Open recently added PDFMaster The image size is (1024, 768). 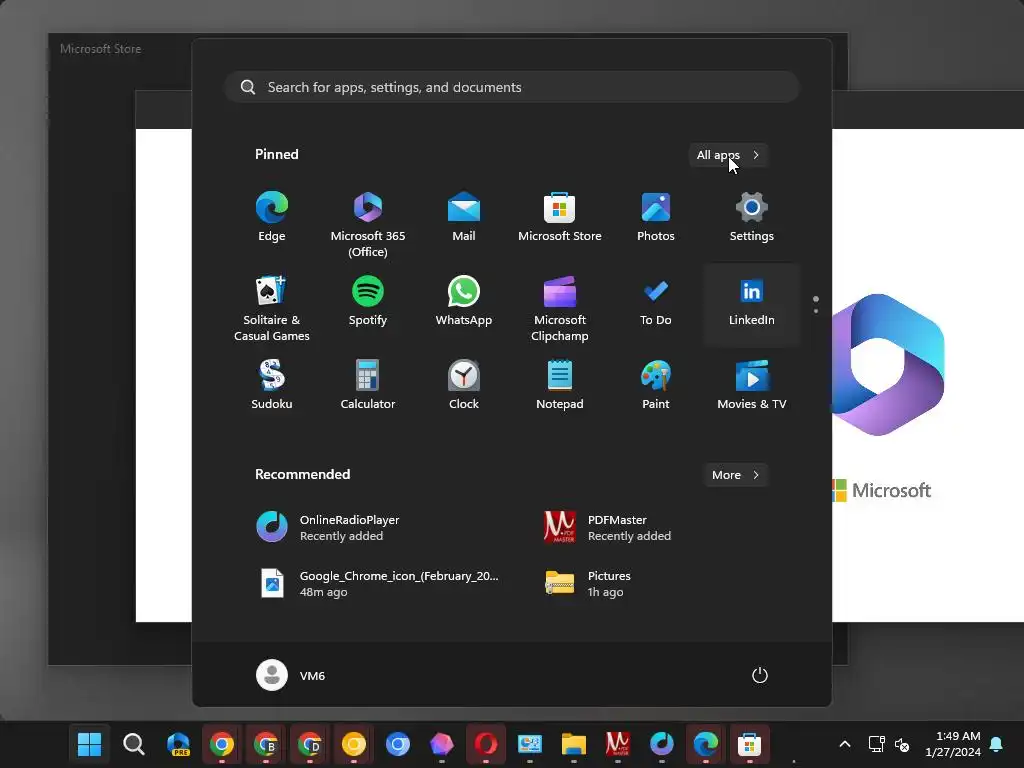tap(656, 528)
